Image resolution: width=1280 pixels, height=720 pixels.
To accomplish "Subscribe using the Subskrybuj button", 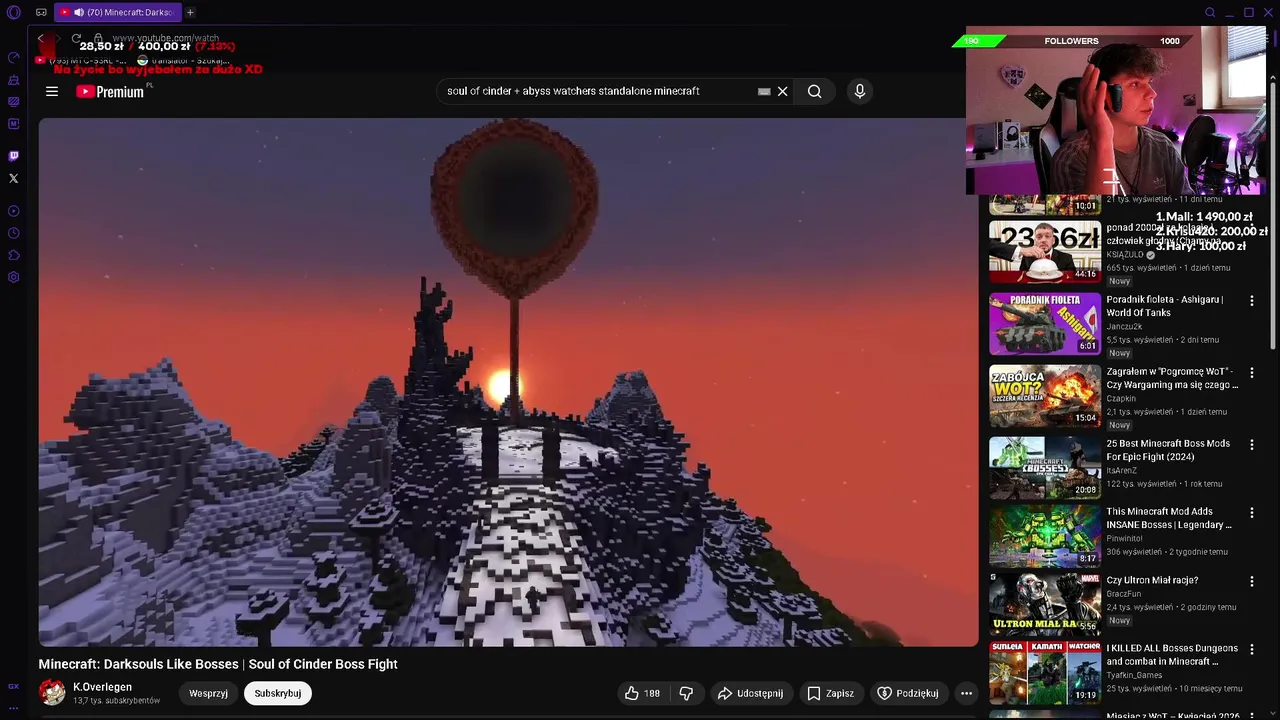I will tap(278, 693).
